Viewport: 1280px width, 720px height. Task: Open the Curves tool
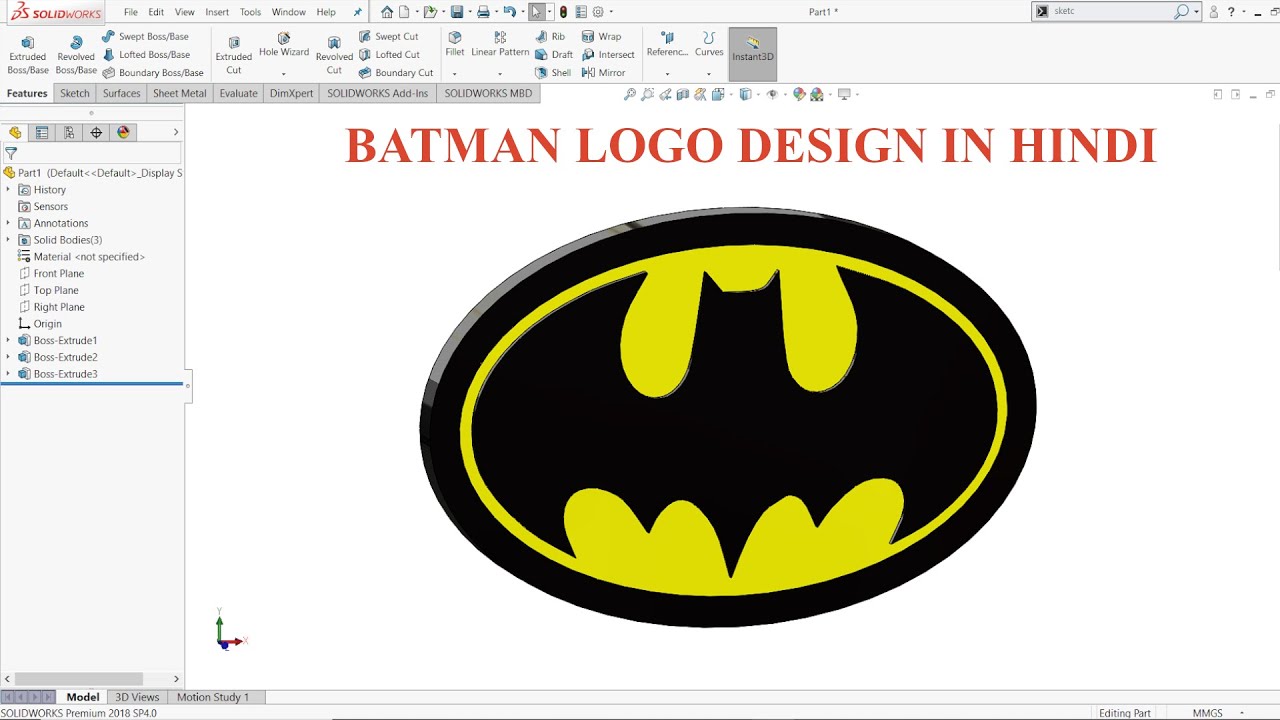pos(709,45)
